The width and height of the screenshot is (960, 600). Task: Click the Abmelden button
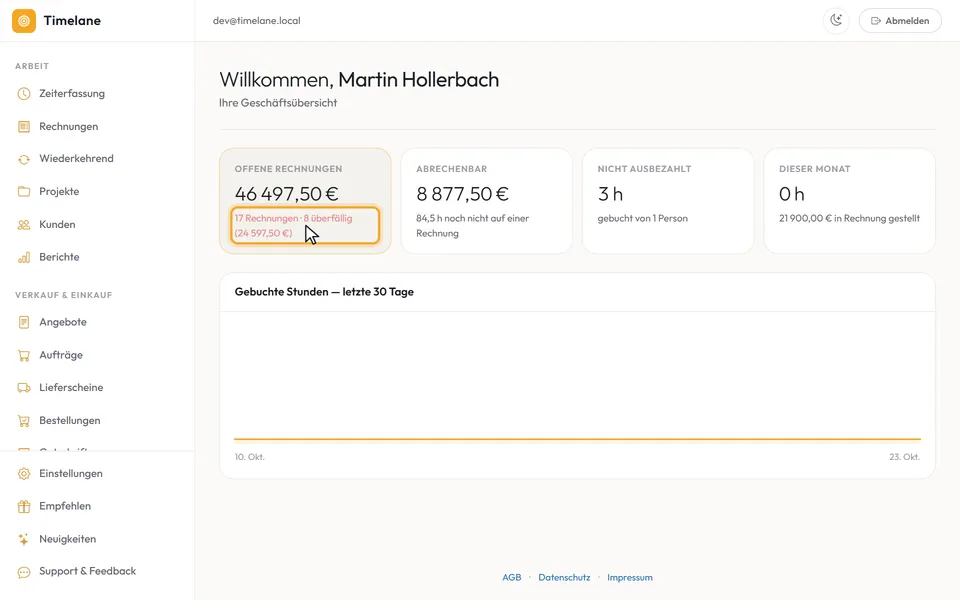point(900,21)
